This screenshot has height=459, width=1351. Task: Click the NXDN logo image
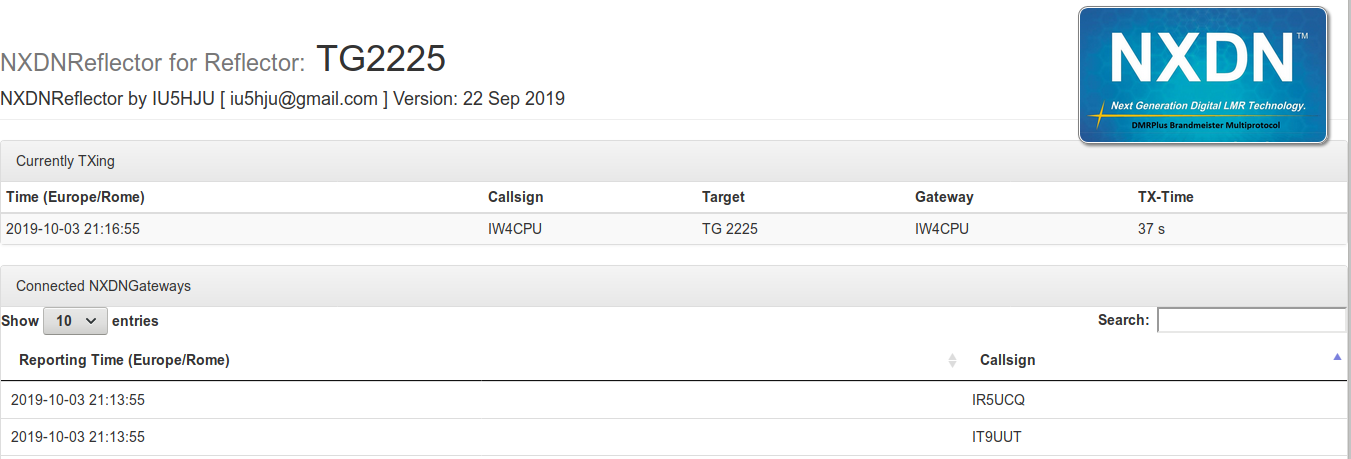click(x=1203, y=75)
